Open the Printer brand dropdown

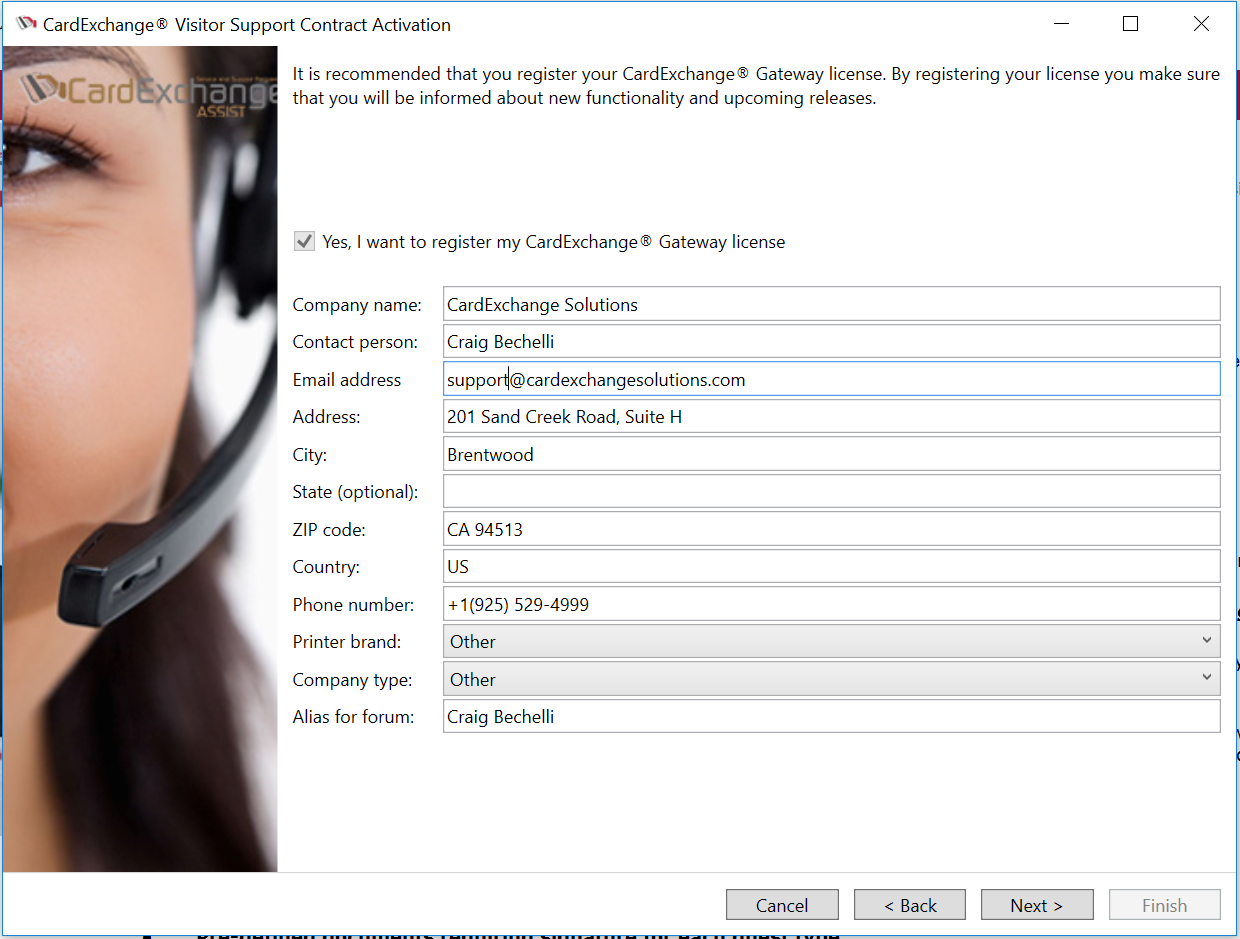point(831,641)
